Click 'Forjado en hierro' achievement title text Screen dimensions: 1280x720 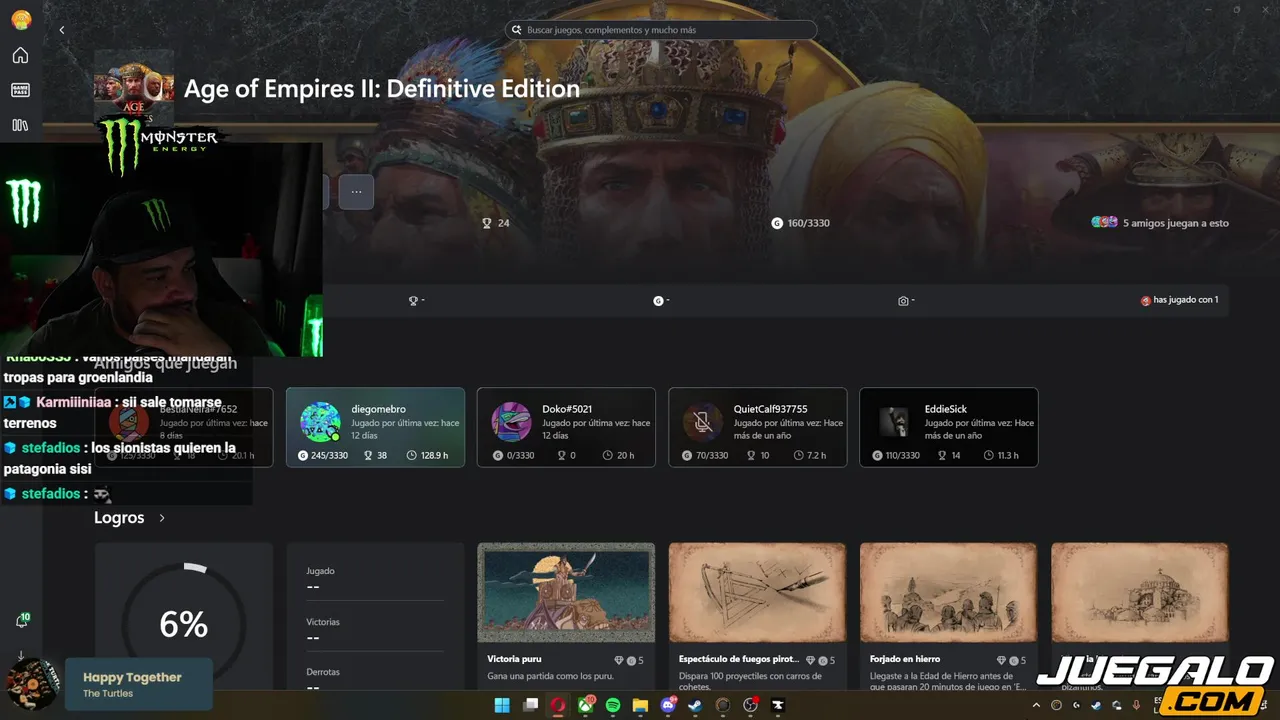pos(905,660)
